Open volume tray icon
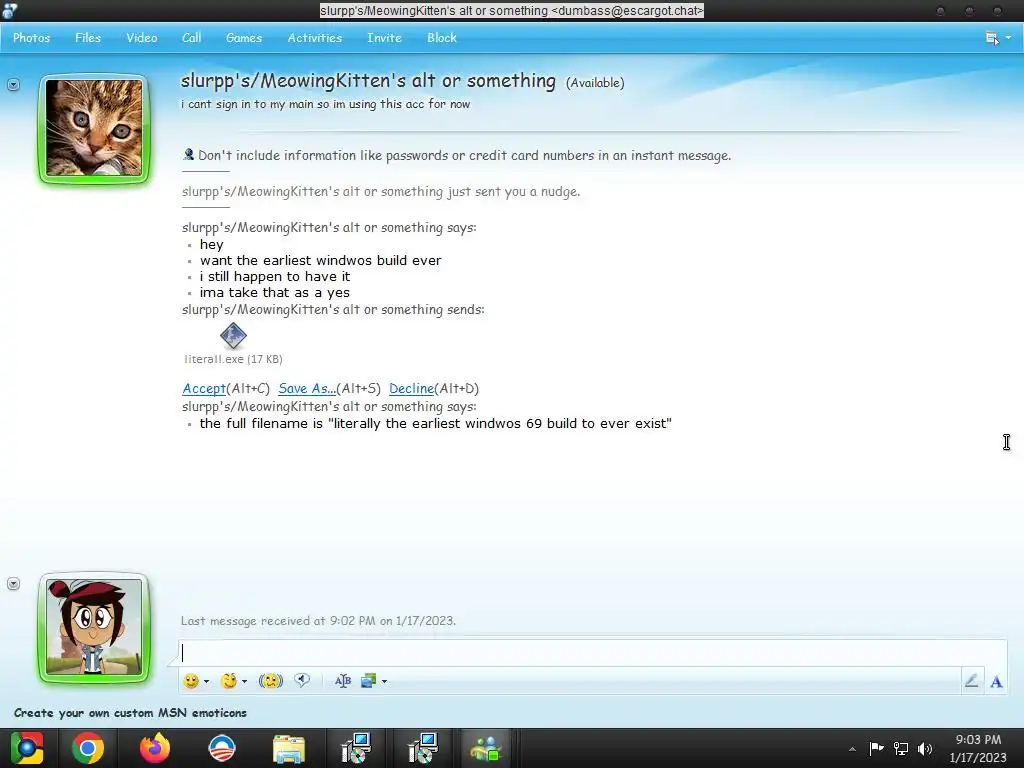Screen dimensions: 1024x768 pos(925,748)
